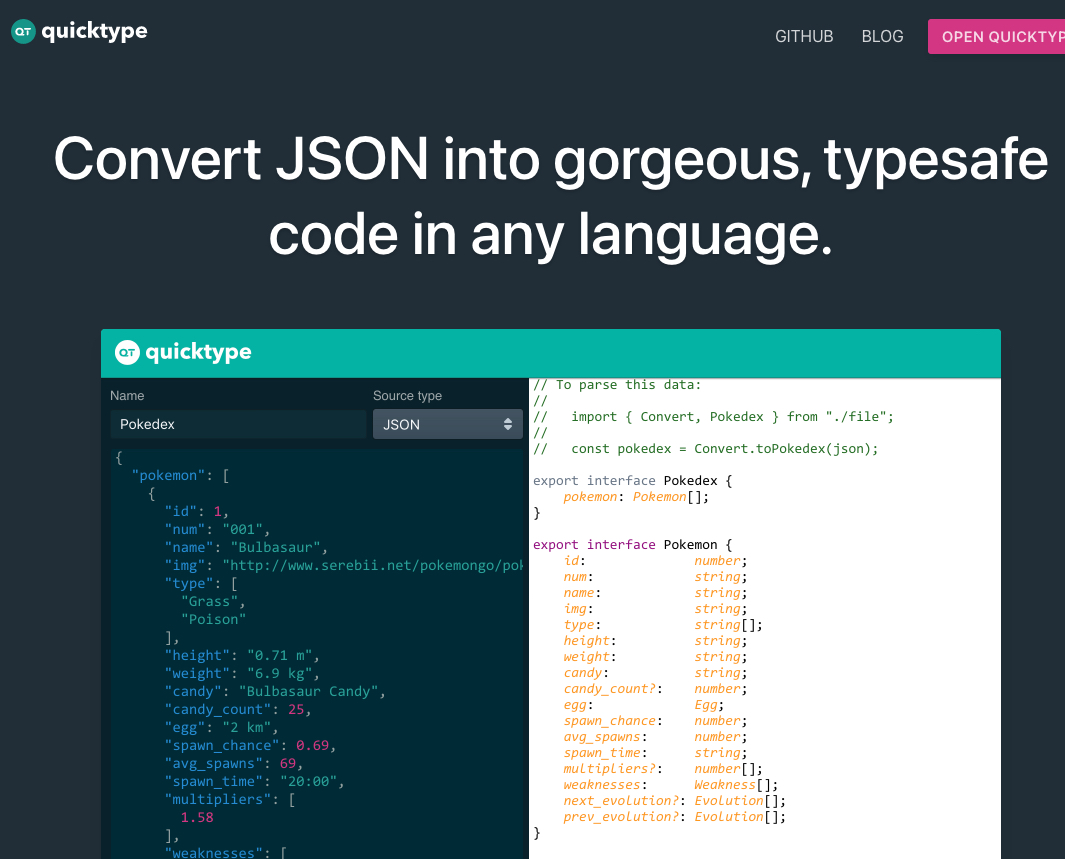Click the 1.58 multiplier value
The image size is (1065, 859).
[197, 818]
